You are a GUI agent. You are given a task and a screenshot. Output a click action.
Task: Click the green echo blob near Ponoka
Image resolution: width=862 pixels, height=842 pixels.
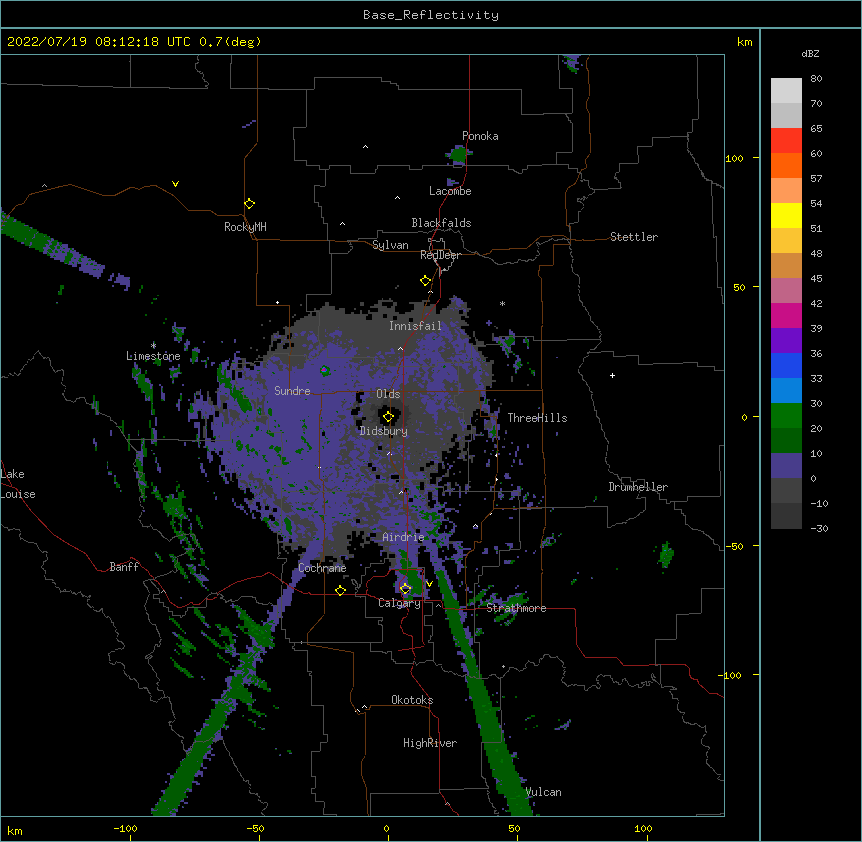tap(457, 154)
